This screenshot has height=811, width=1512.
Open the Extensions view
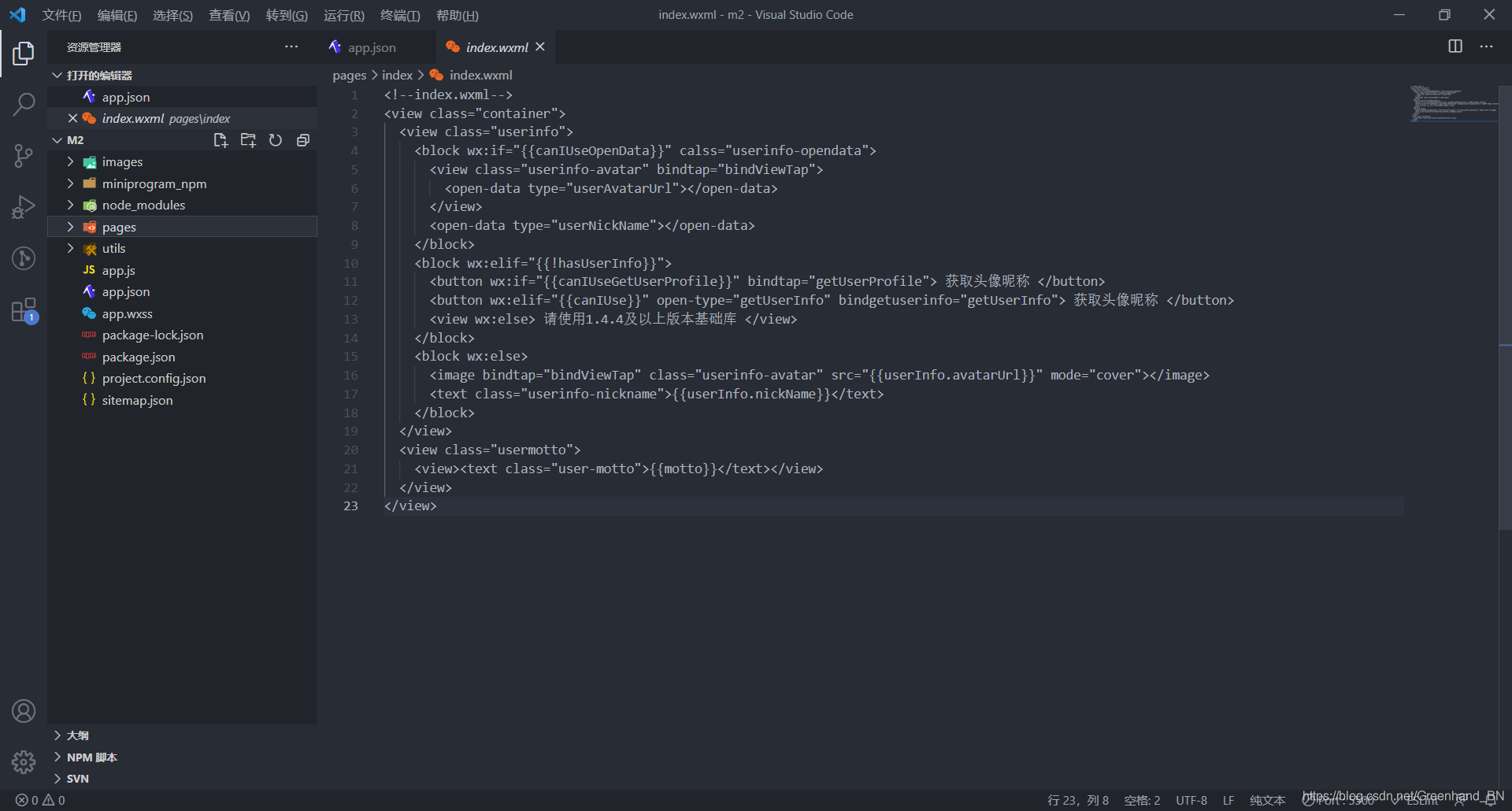tap(24, 310)
